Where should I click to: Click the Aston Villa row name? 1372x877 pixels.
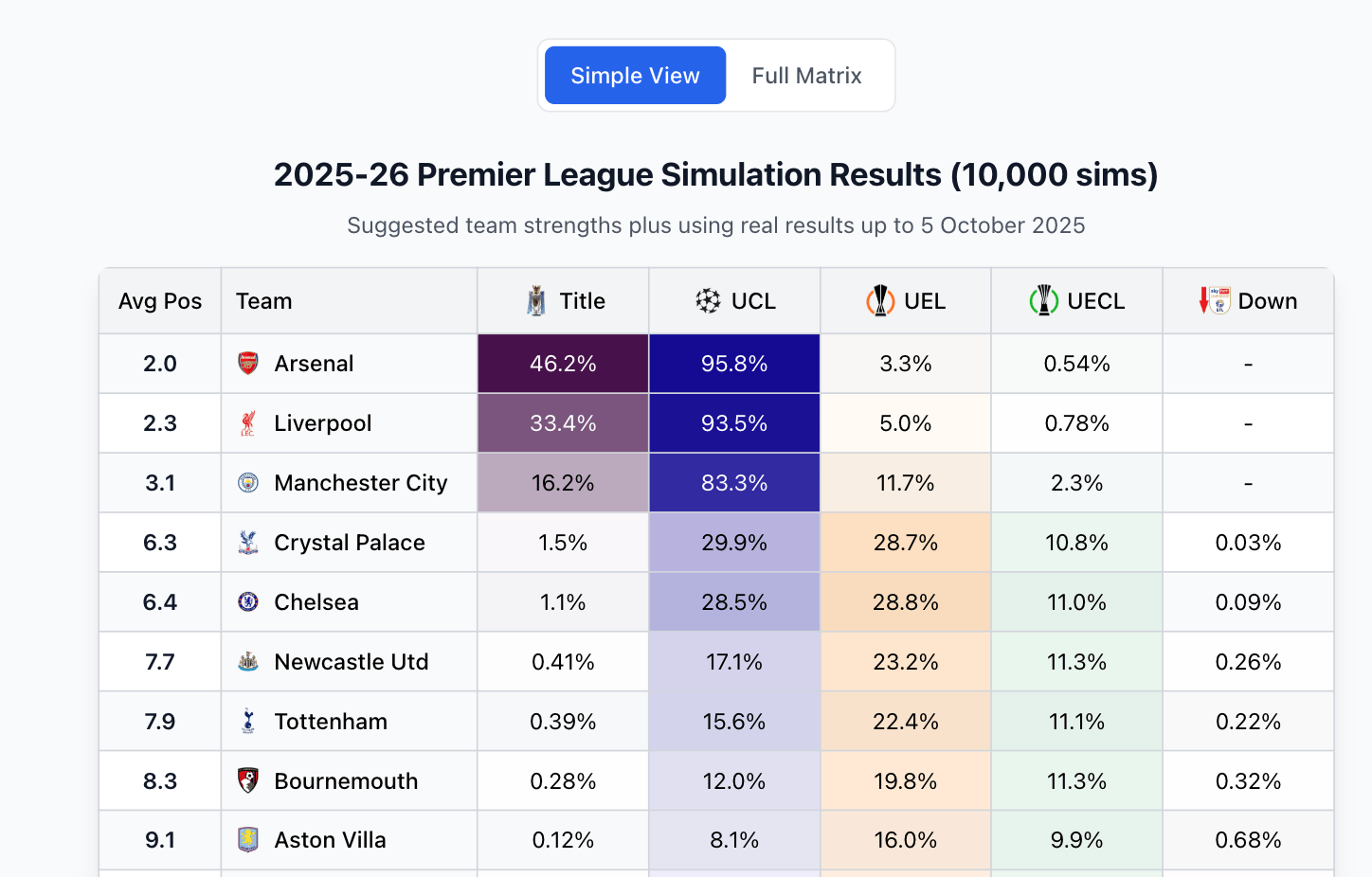click(330, 840)
